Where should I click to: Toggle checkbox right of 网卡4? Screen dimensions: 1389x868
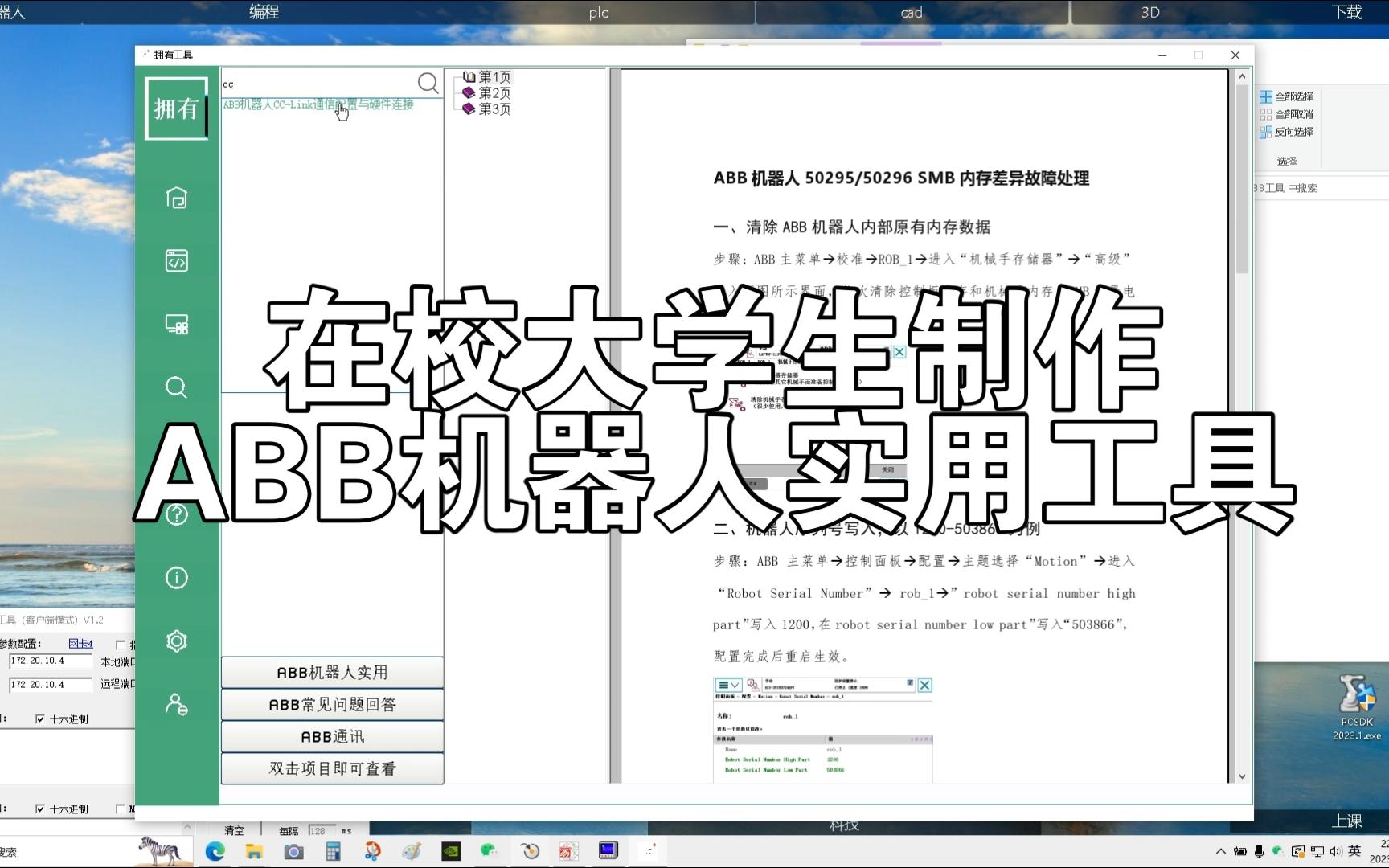pyautogui.click(x=121, y=645)
